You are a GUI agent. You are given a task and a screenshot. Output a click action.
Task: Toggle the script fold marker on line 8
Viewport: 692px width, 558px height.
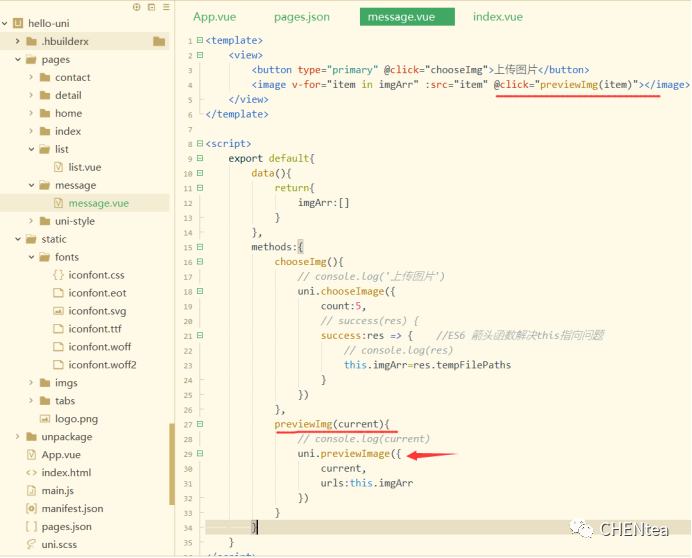point(202,144)
